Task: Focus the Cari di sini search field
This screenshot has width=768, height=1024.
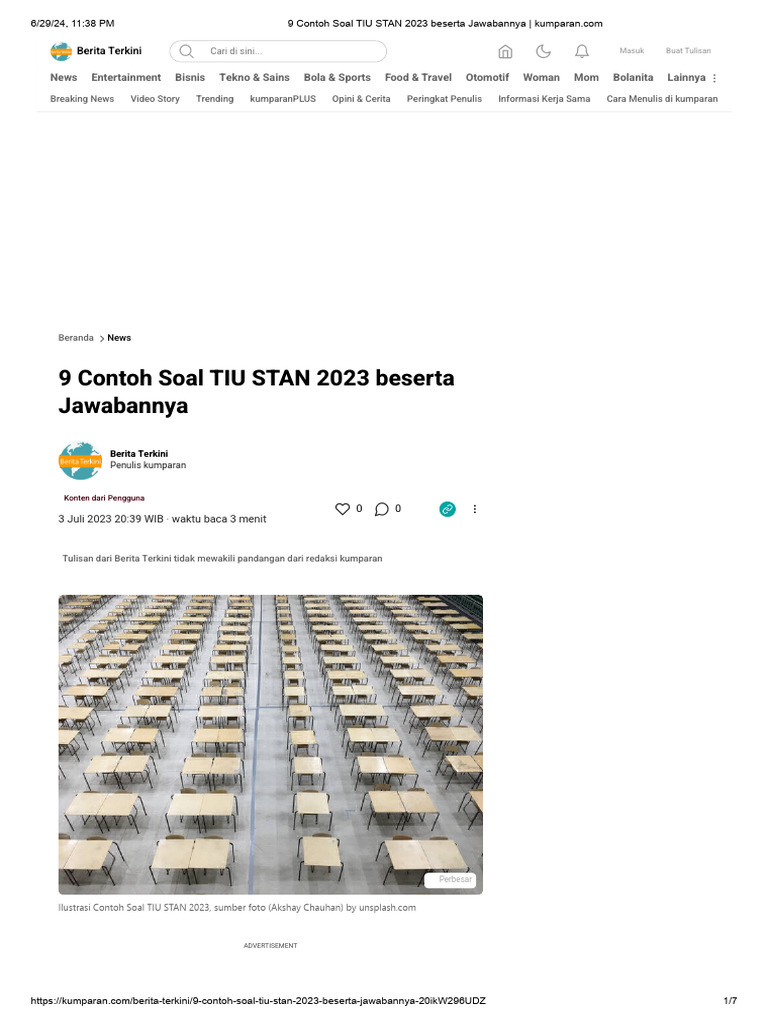Action: [278, 51]
